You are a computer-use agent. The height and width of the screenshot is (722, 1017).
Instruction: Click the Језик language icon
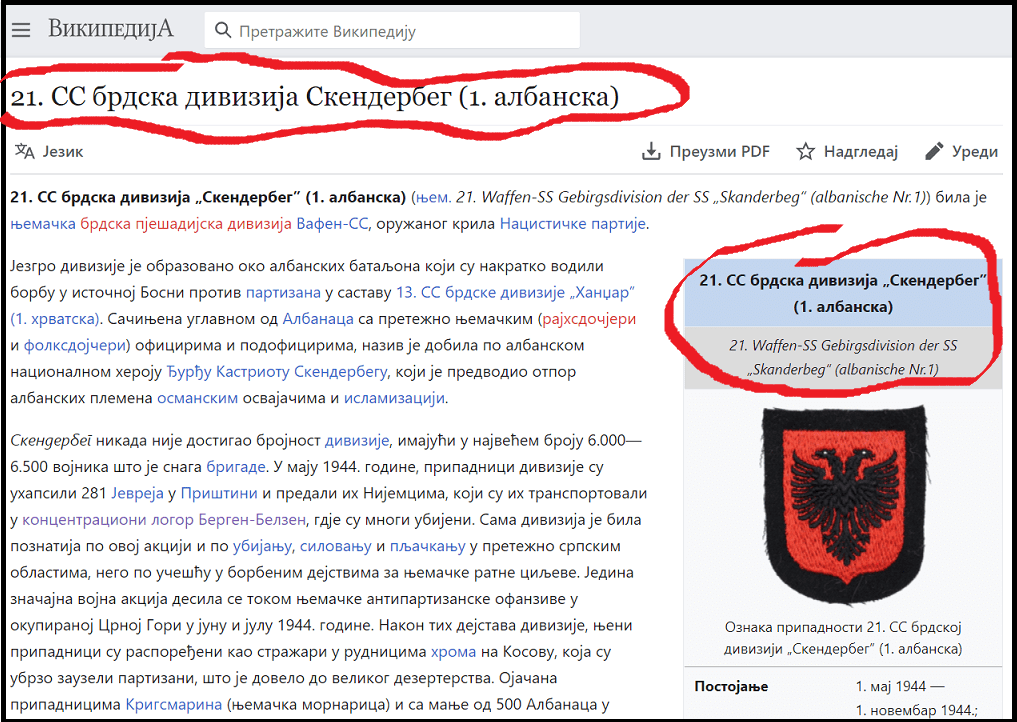click(25, 152)
